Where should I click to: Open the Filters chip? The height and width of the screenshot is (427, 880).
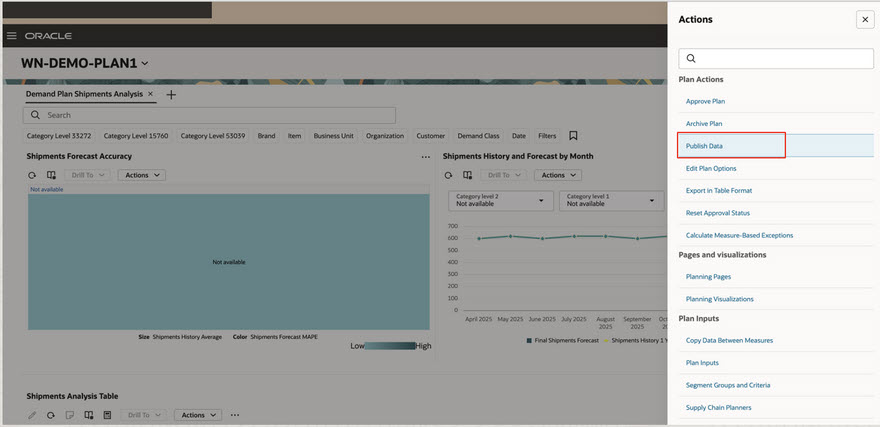tap(547, 136)
